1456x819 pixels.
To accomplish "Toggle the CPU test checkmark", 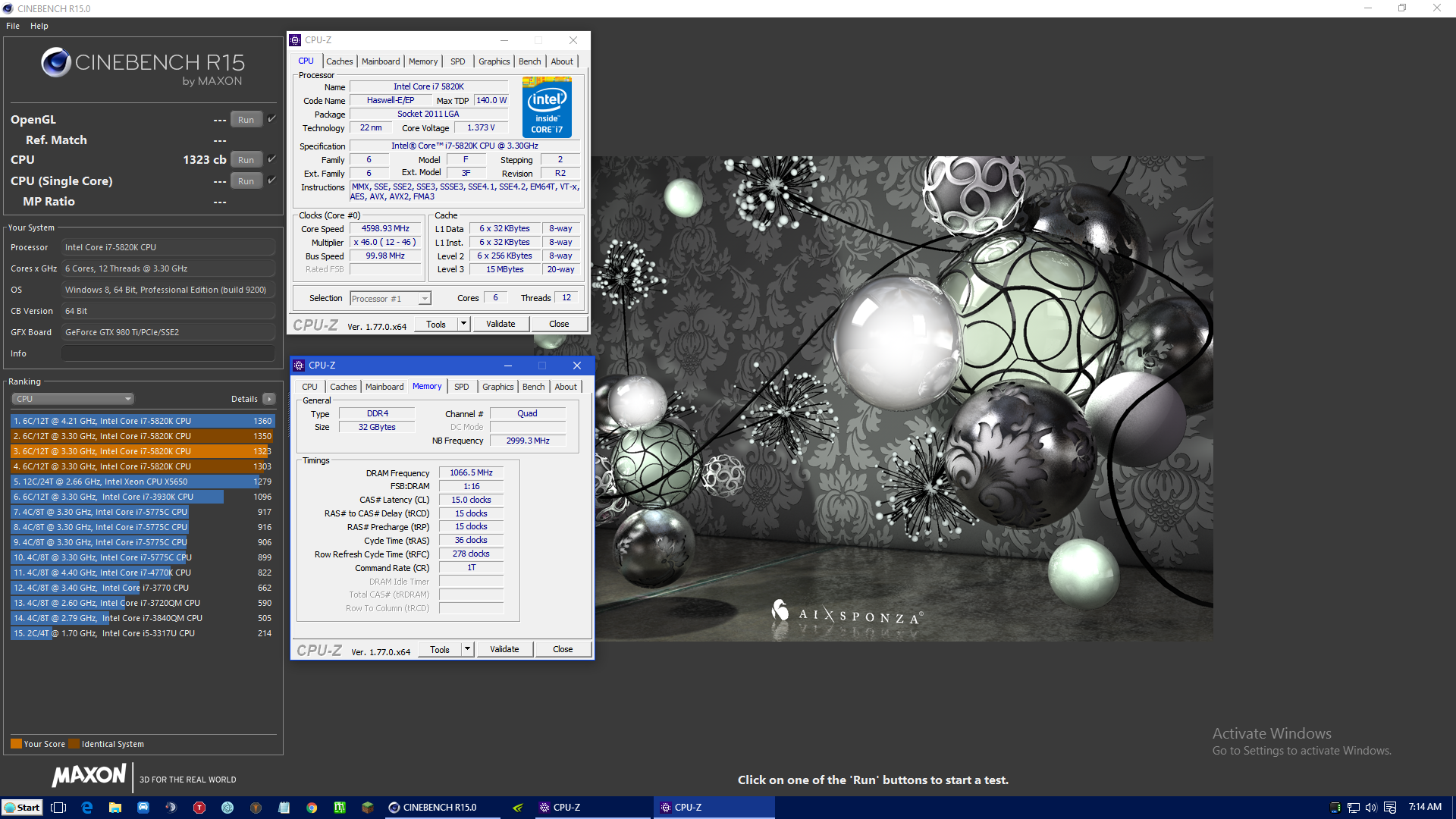I will (271, 159).
